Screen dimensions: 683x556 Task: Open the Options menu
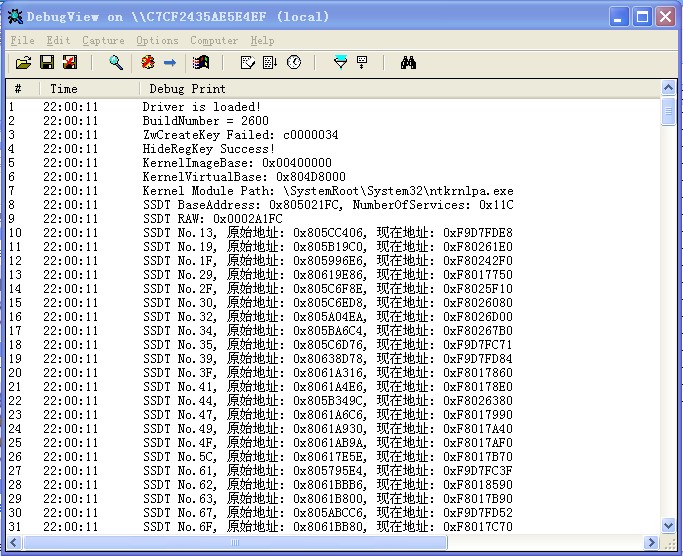point(157,41)
